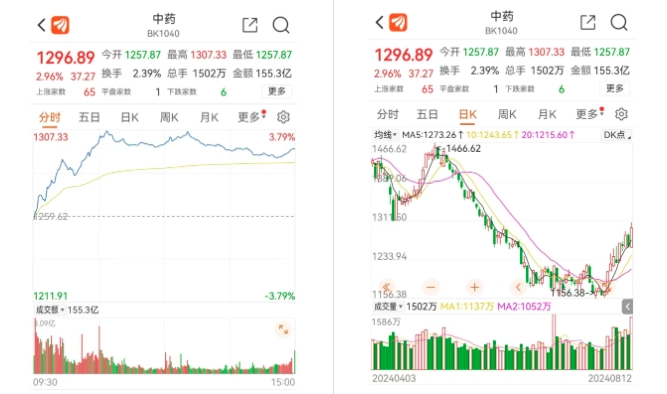This screenshot has width=667, height=394.
Task: Open the 成交额 dropdown in left panel
Action: tap(50, 310)
